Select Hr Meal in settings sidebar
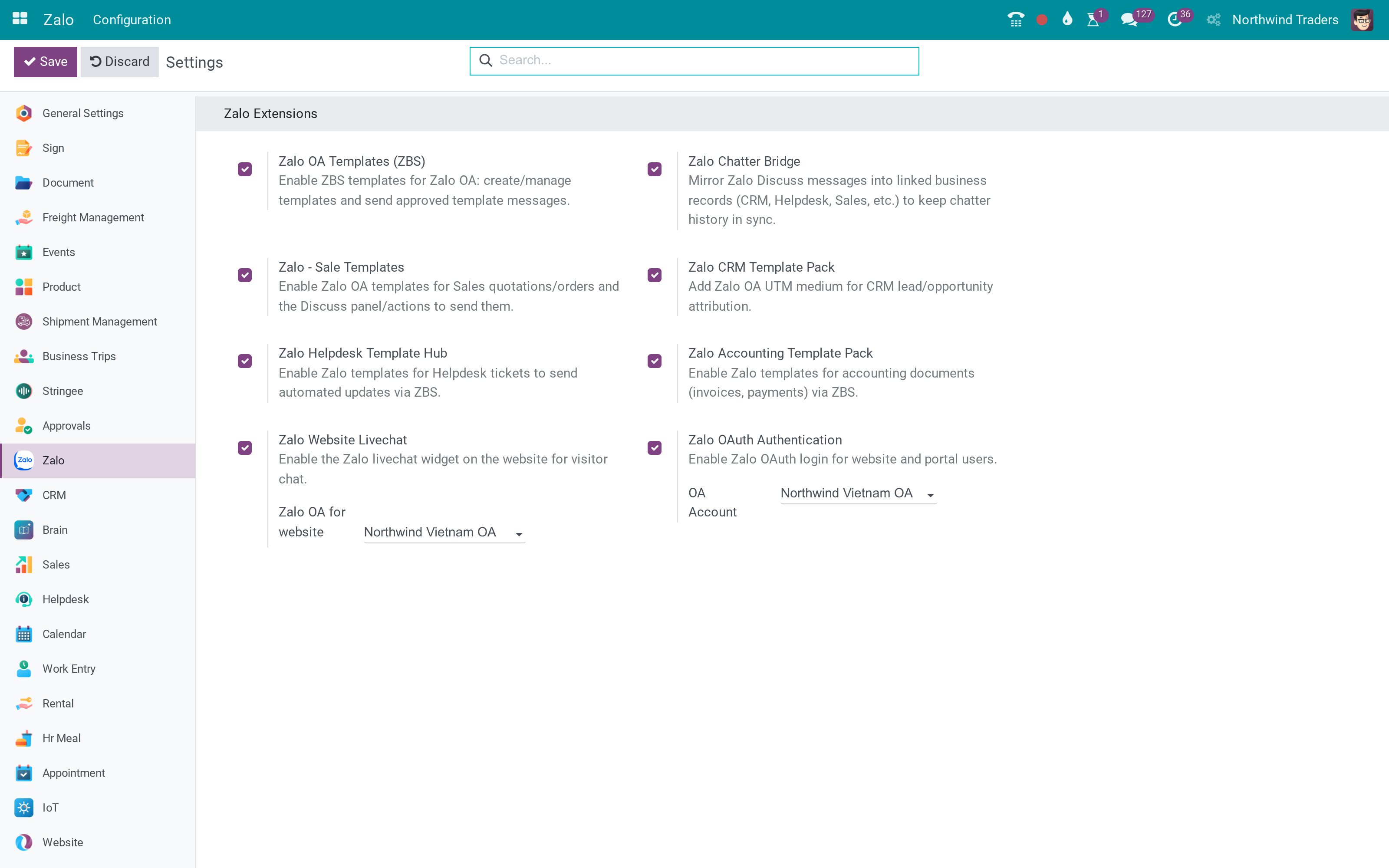1389x868 pixels. [x=98, y=738]
